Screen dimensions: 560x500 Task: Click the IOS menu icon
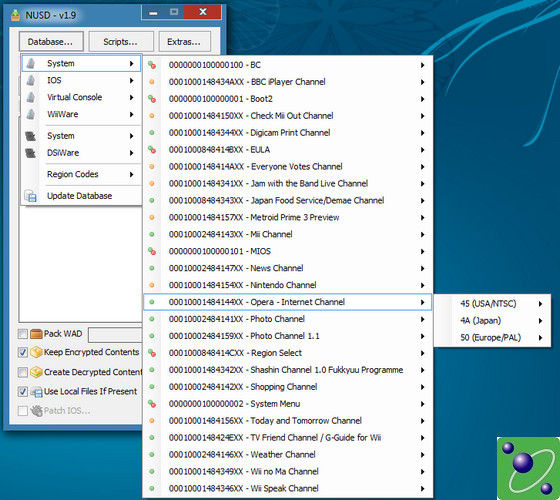31,80
